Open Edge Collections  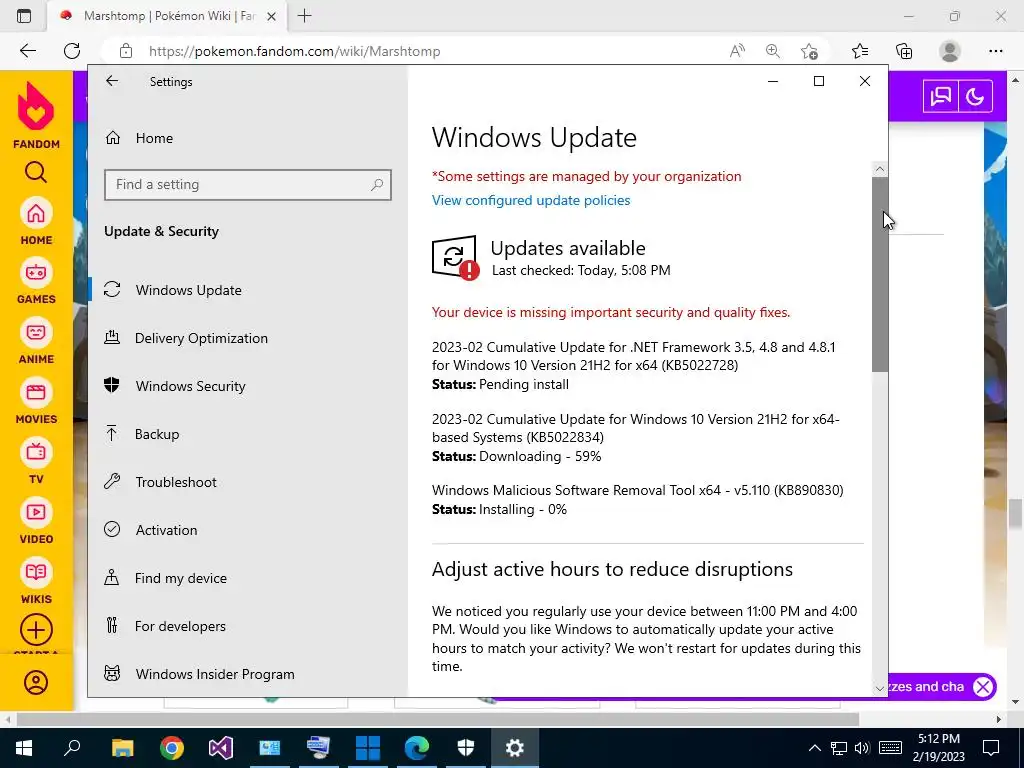tap(904, 51)
